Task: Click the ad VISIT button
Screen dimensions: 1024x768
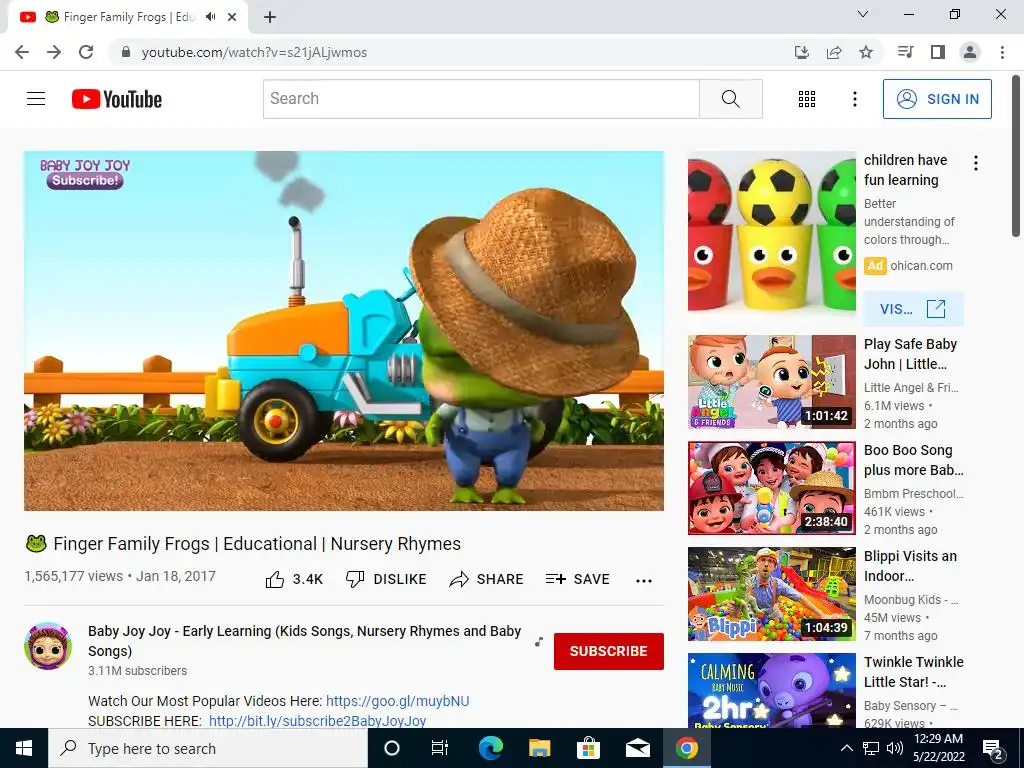Action: [913, 309]
